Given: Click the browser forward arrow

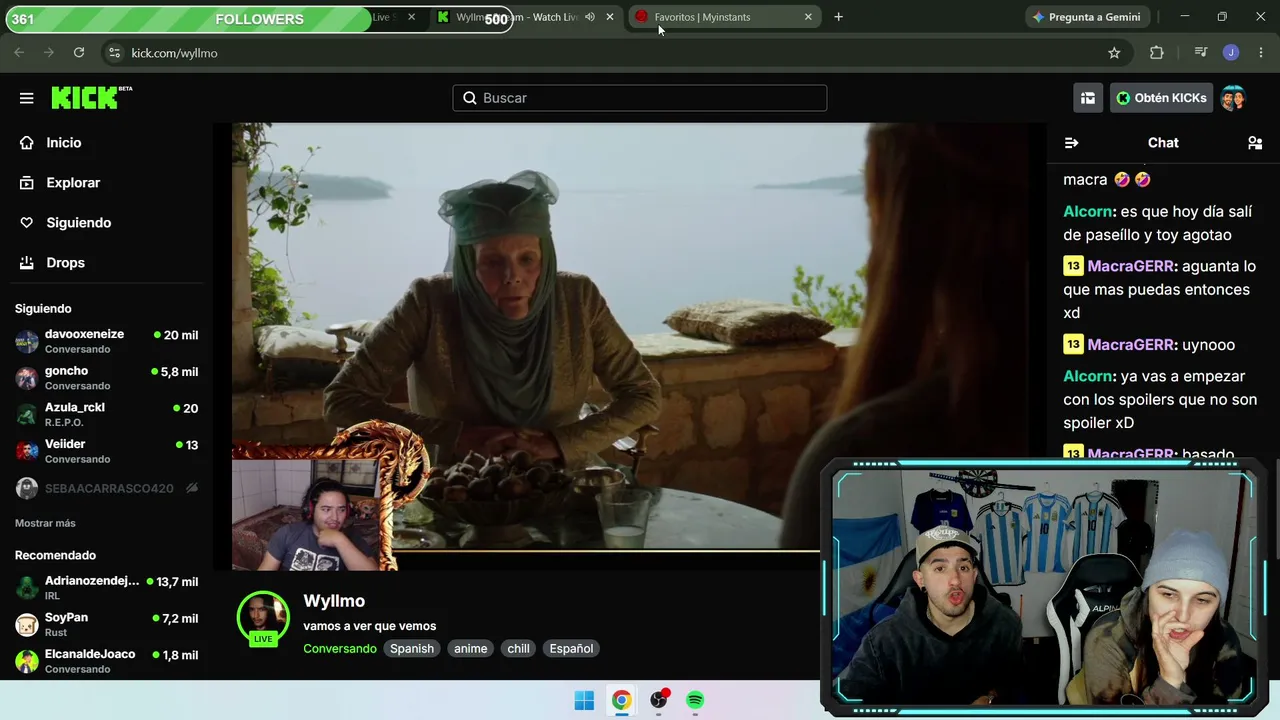Looking at the screenshot, I should pyautogui.click(x=48, y=53).
